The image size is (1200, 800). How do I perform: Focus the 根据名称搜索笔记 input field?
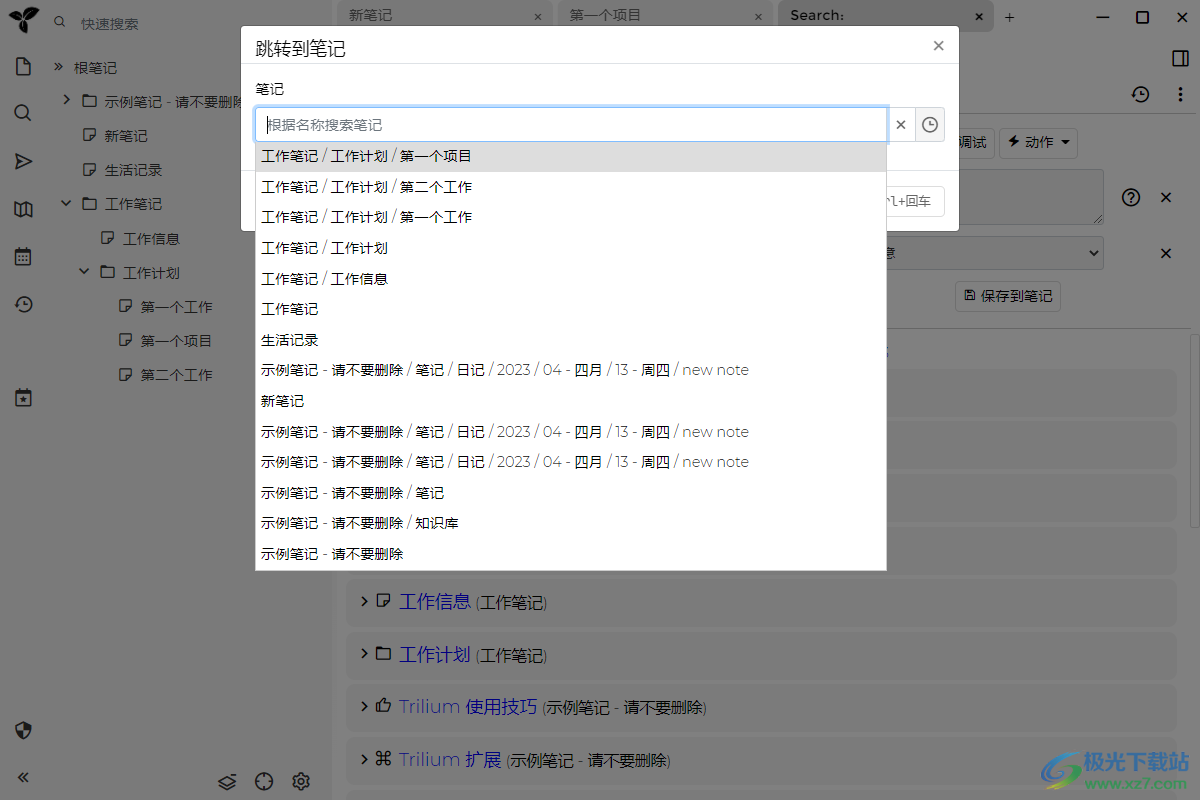coord(571,125)
